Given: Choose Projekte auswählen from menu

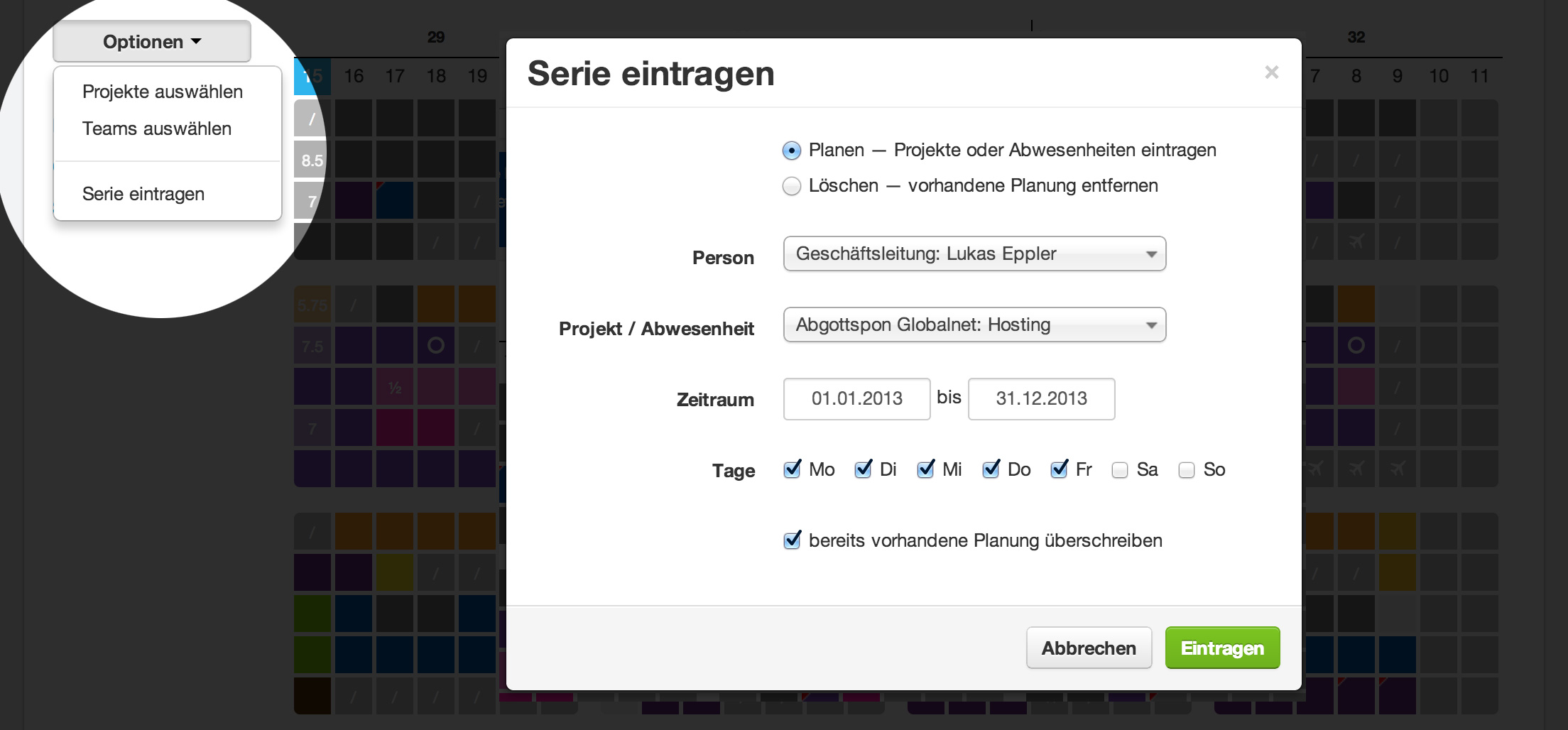Looking at the screenshot, I should point(163,92).
